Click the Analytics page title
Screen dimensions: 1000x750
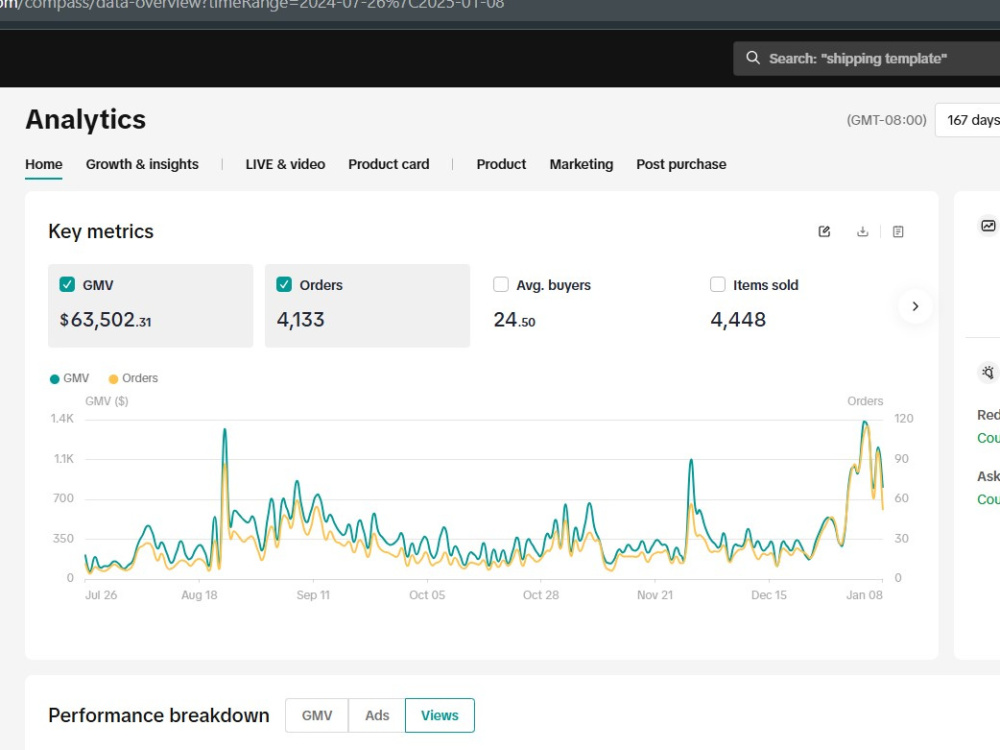point(85,119)
